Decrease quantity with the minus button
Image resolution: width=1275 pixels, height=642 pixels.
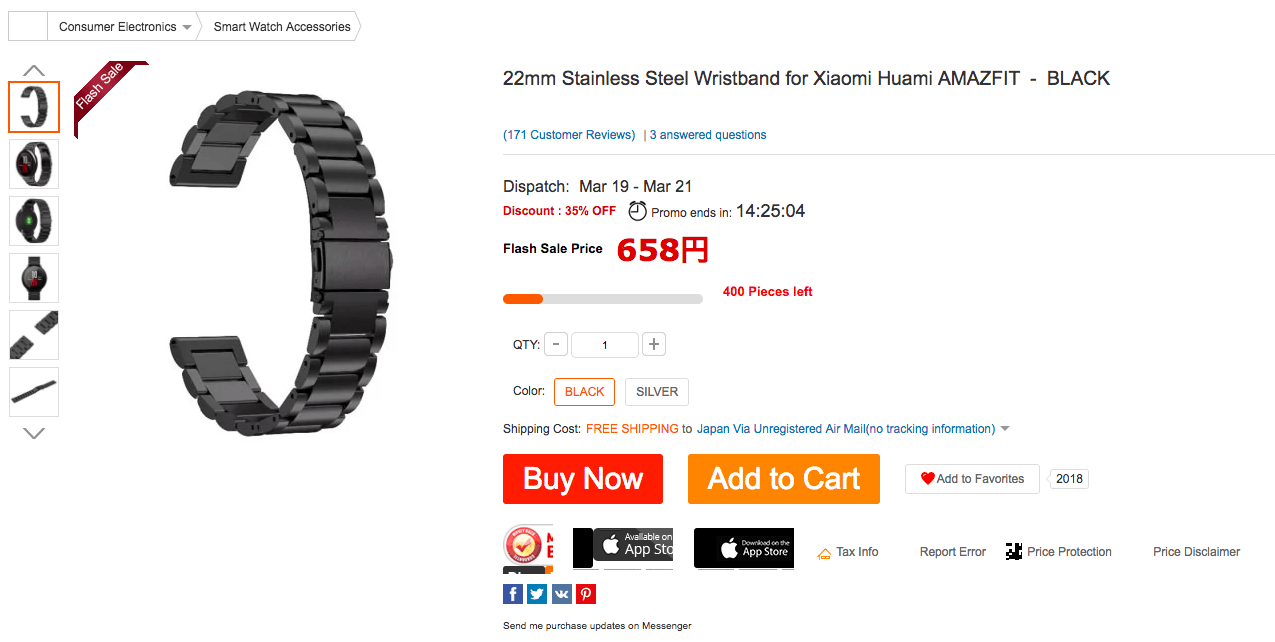point(556,344)
